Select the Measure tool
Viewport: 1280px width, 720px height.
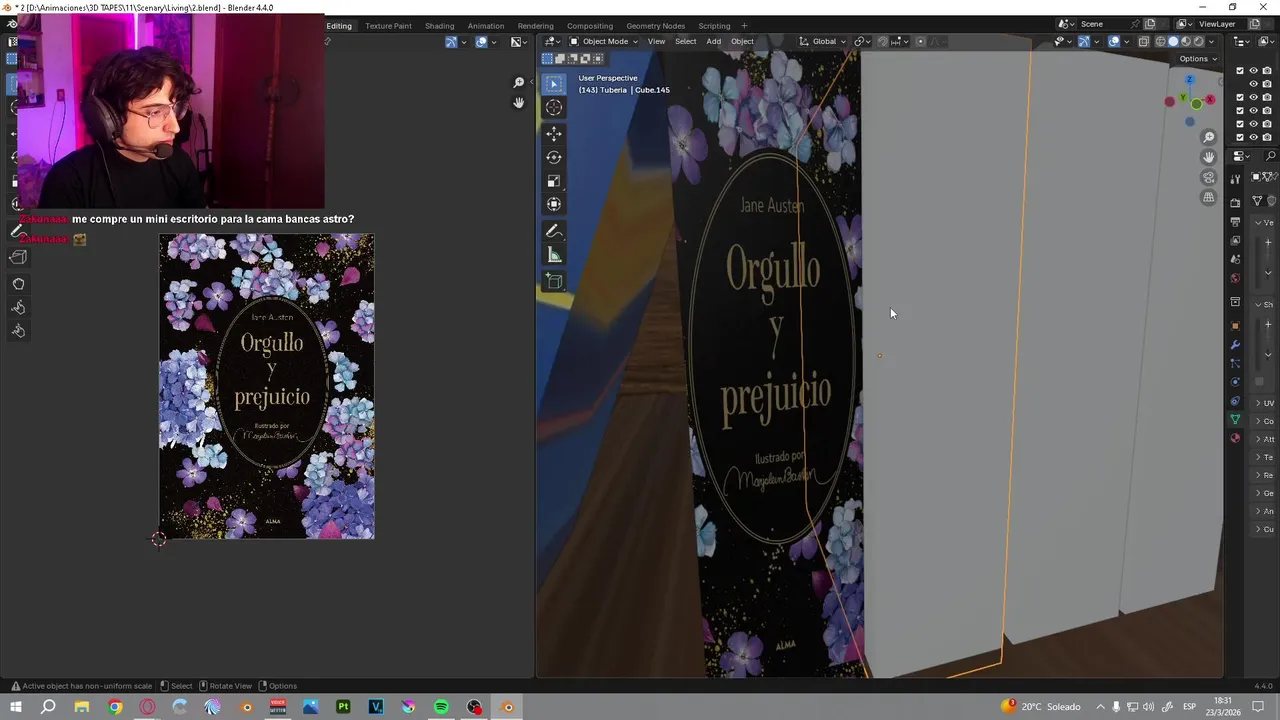tap(554, 255)
